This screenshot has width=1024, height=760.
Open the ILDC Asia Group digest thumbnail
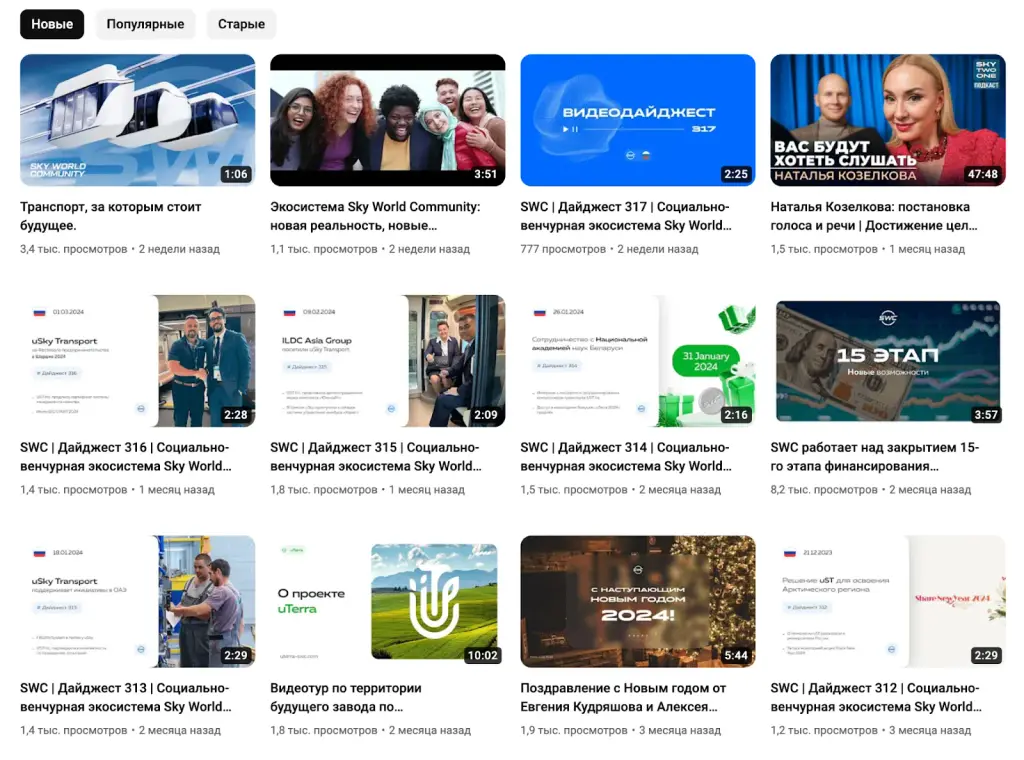tap(388, 361)
